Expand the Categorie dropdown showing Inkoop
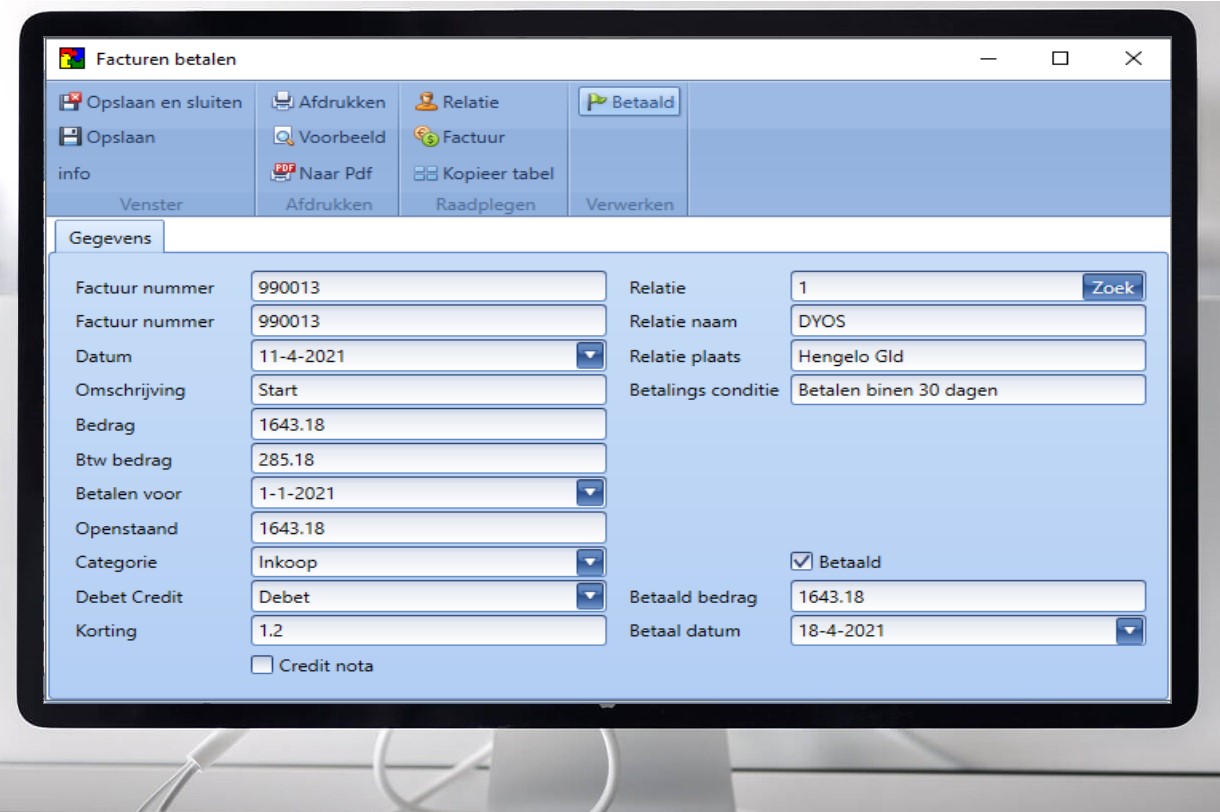 [590, 562]
